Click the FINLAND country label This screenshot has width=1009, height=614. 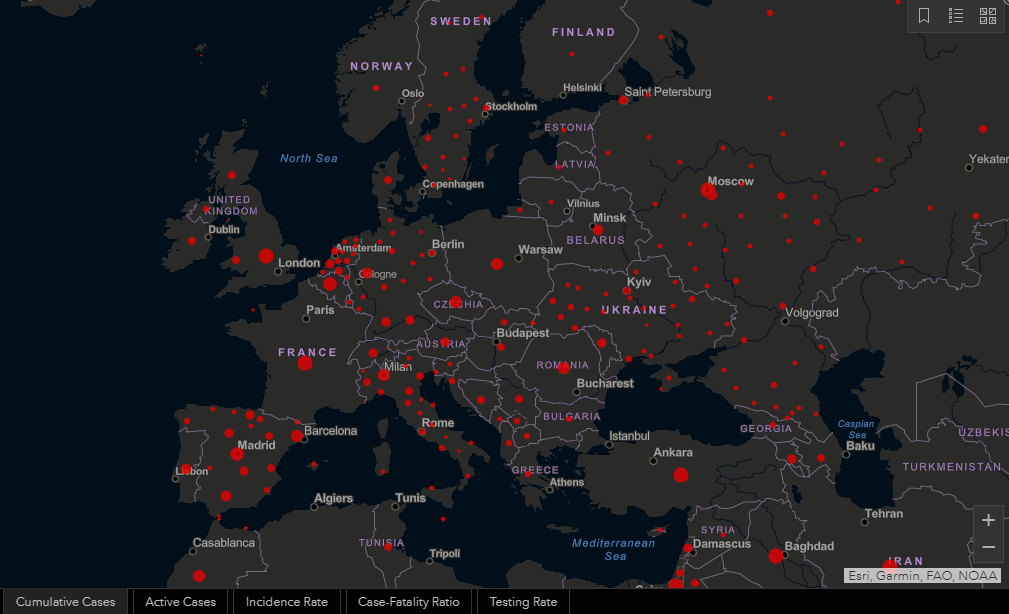coord(584,32)
